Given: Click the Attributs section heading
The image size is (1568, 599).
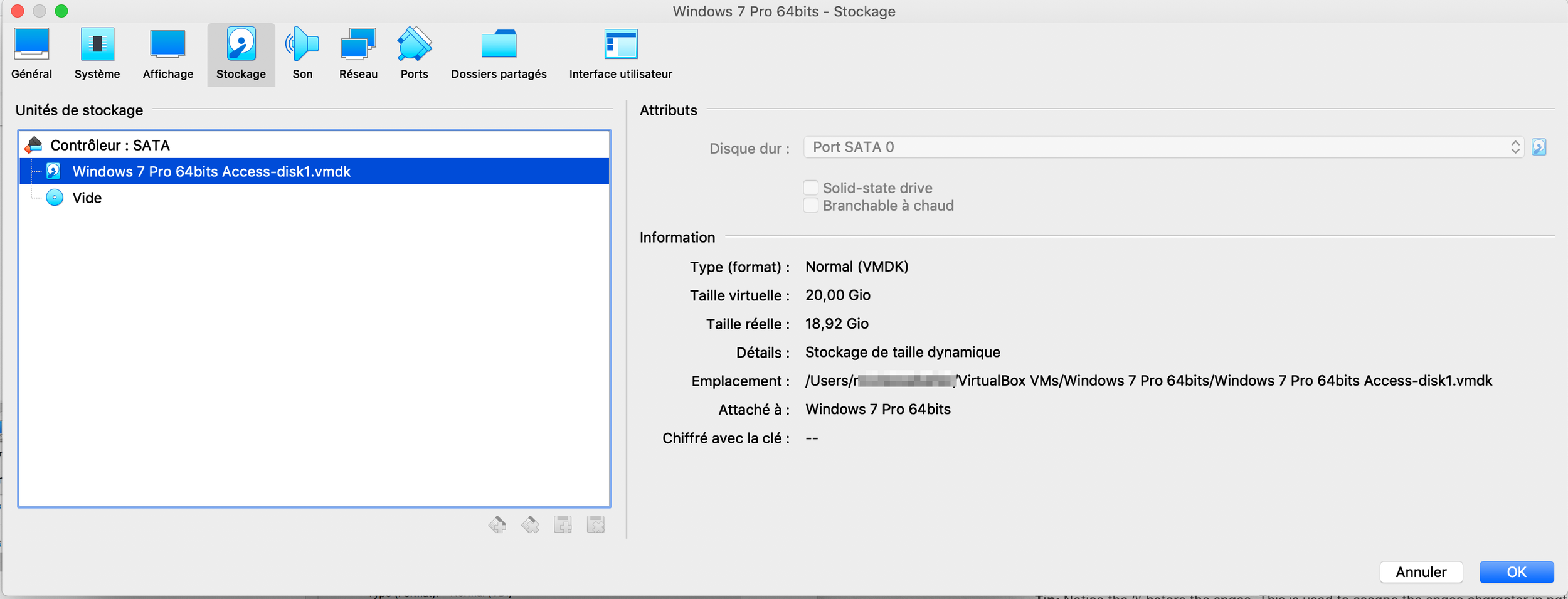Looking at the screenshot, I should [668, 110].
